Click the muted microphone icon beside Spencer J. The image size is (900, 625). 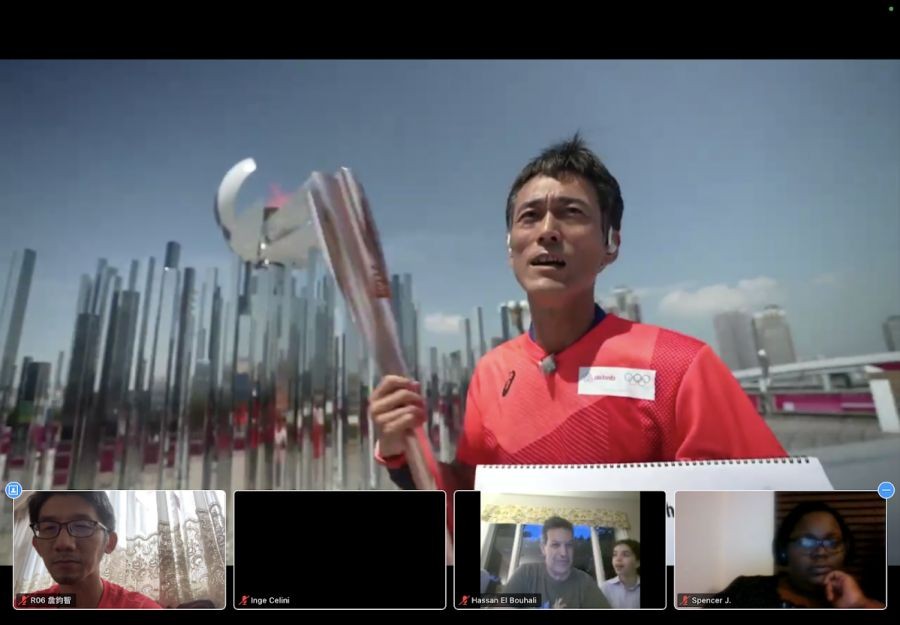click(x=684, y=600)
